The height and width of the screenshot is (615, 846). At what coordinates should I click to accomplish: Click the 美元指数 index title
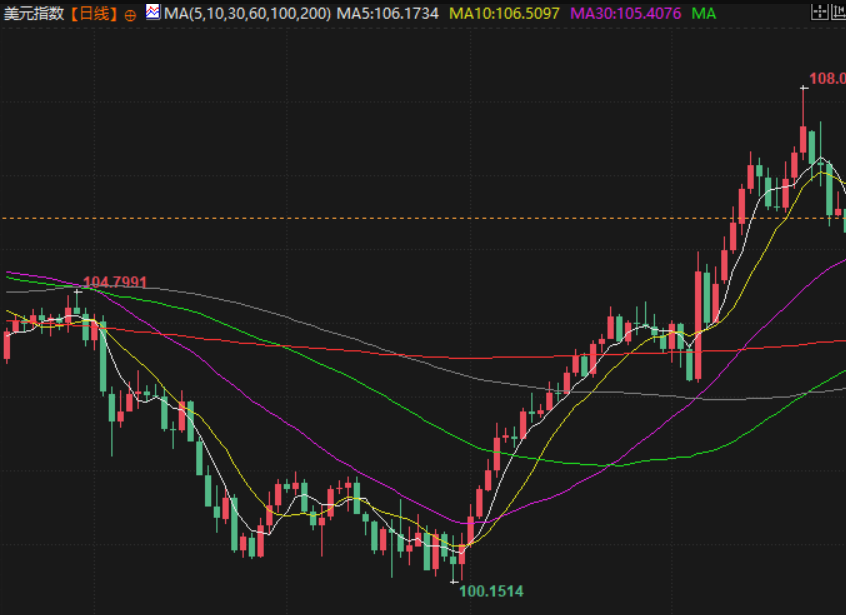point(34,14)
